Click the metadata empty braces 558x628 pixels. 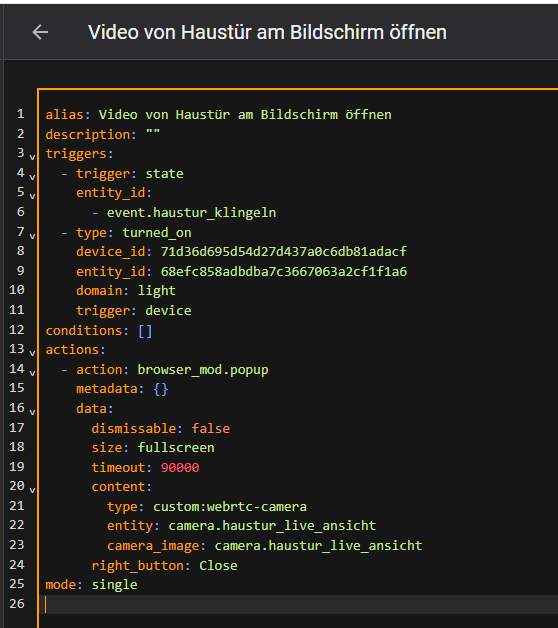click(x=161, y=388)
